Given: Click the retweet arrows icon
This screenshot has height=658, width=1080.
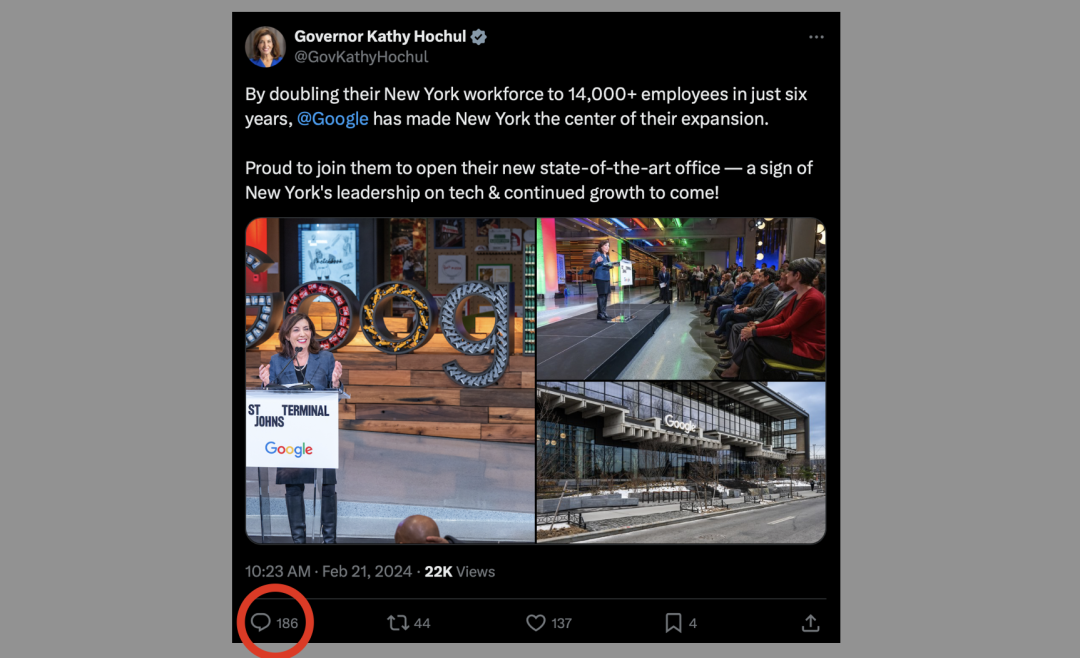Looking at the screenshot, I should click(x=398, y=623).
